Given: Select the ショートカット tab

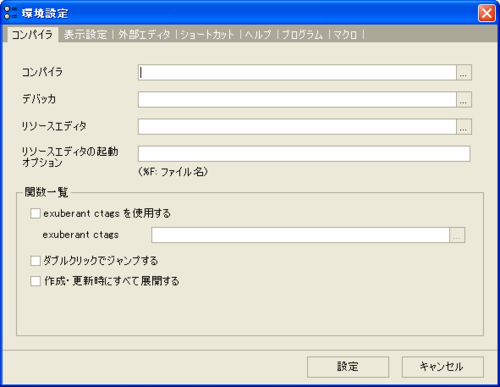Looking at the screenshot, I should pyautogui.click(x=207, y=35).
